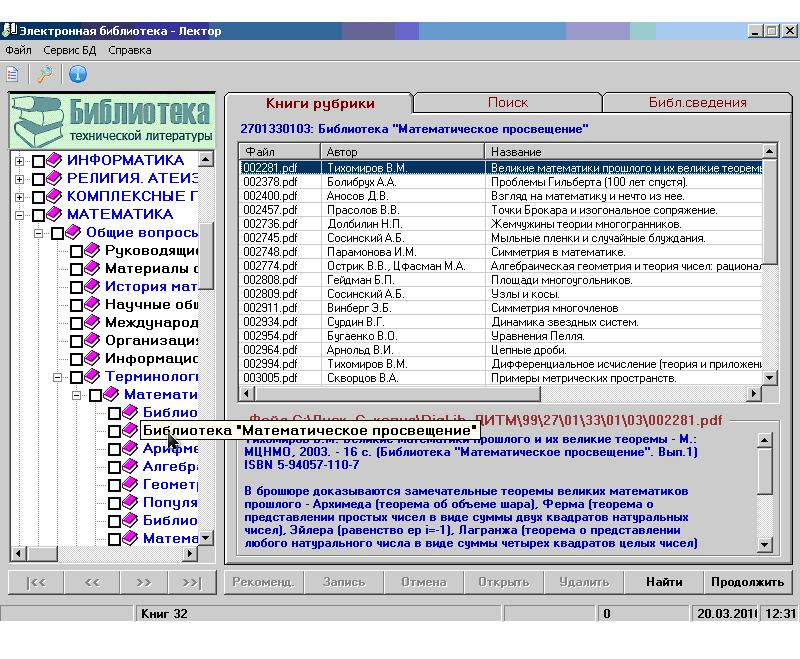Screen dimensions: 800x659
Task: Click book icon beside Терминология
Action: click(92, 376)
